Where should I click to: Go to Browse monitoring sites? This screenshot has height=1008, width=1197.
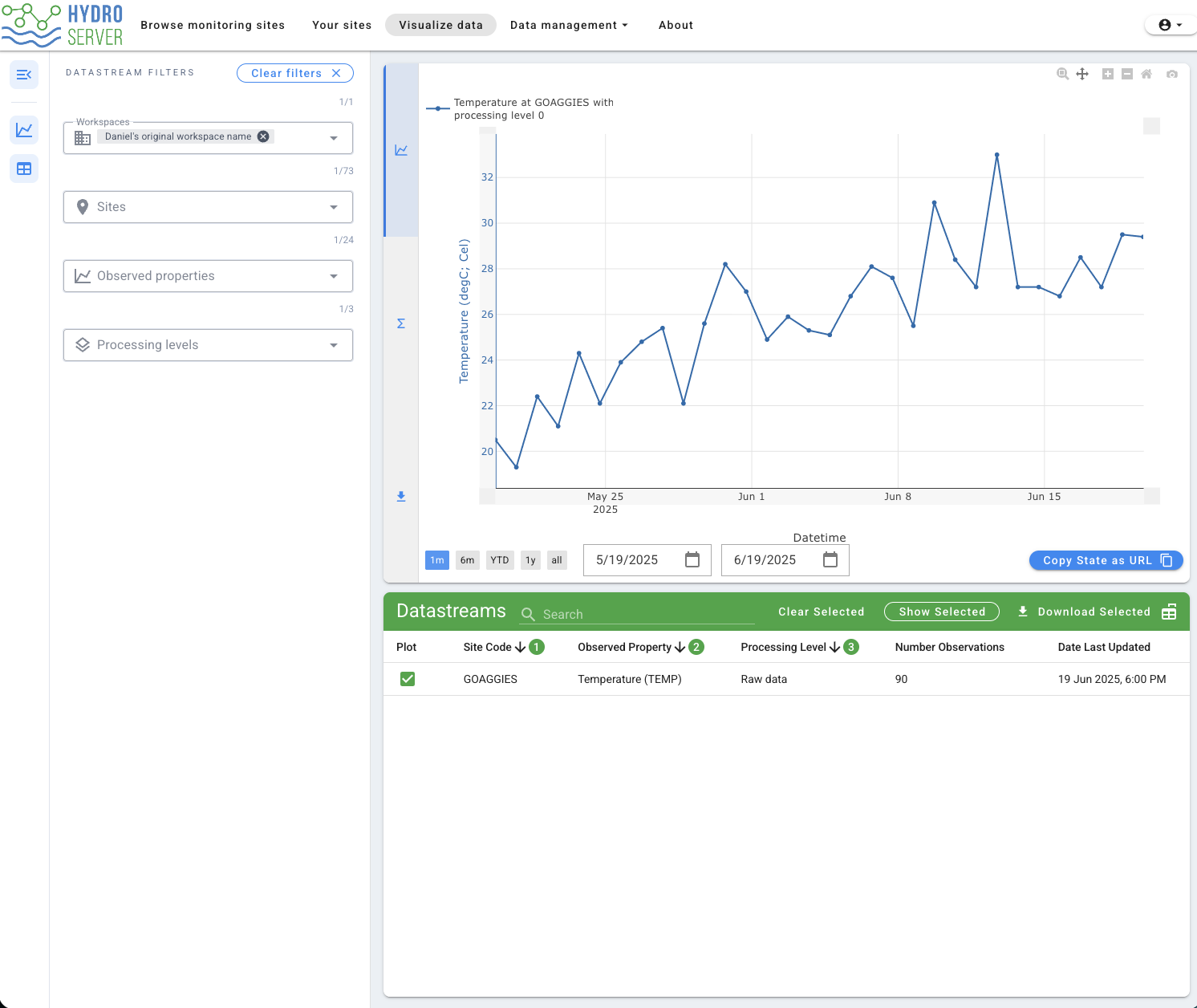[x=213, y=25]
